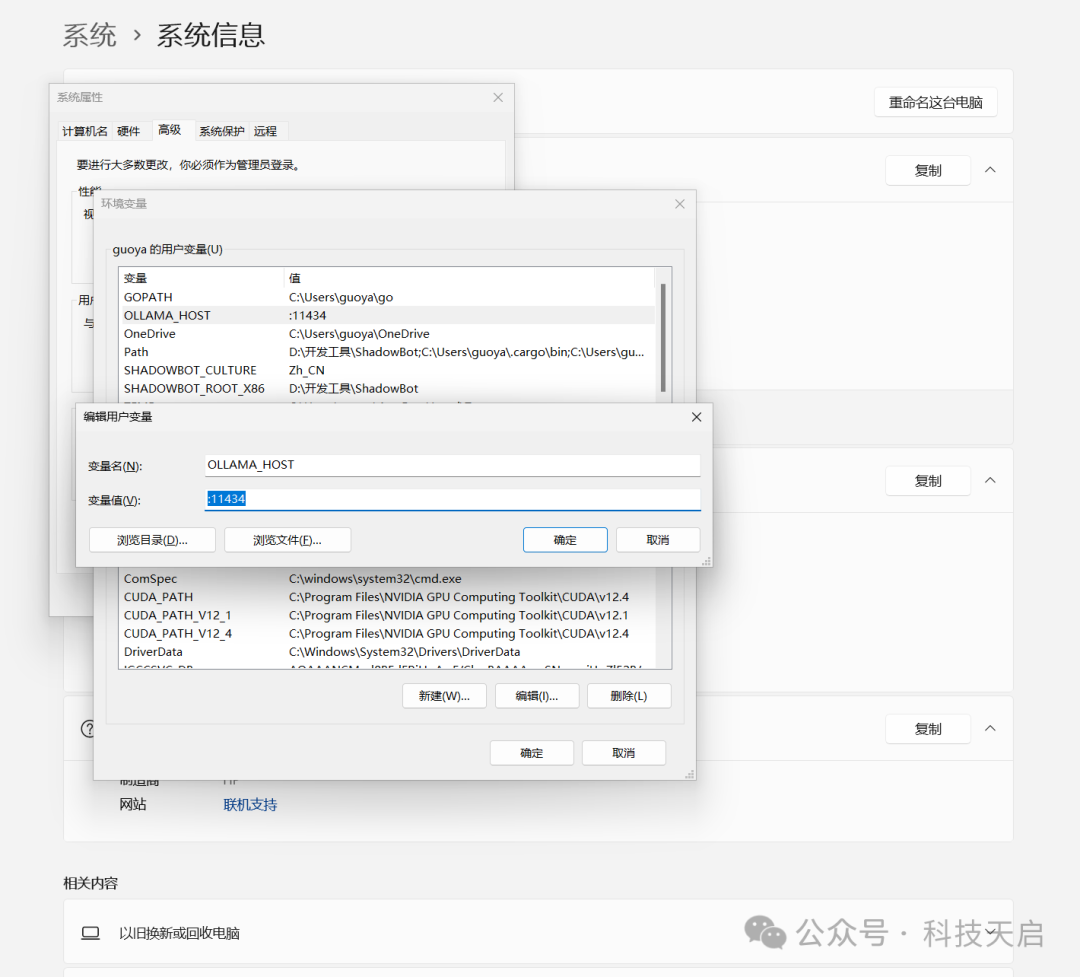Image resolution: width=1080 pixels, height=977 pixels.
Task: Click 重命名这台电脑 button
Action: (935, 102)
